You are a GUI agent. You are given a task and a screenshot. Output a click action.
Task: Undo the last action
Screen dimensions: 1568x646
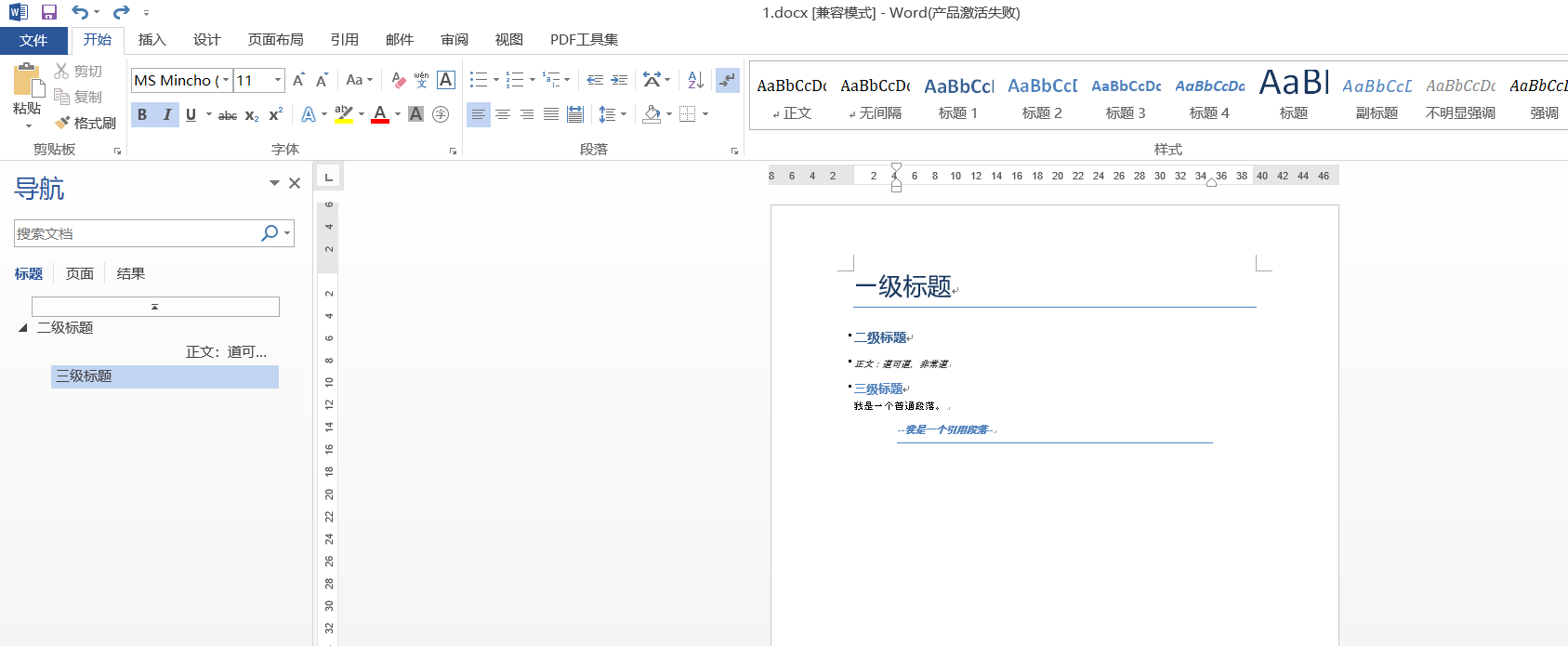click(x=81, y=12)
